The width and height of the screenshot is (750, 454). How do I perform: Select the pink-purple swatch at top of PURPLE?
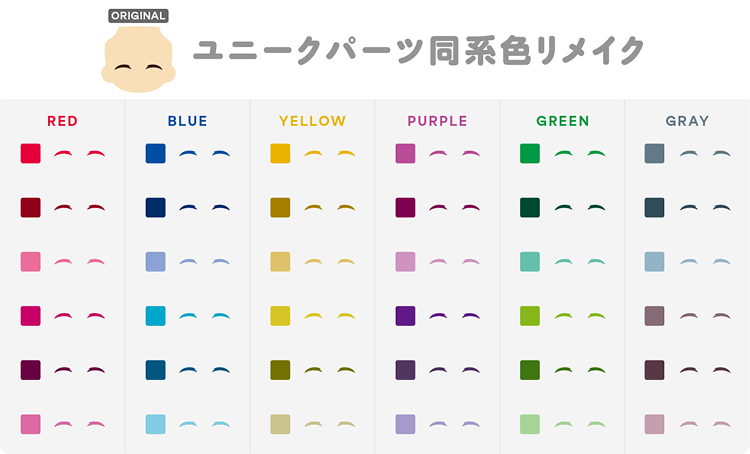tap(405, 154)
